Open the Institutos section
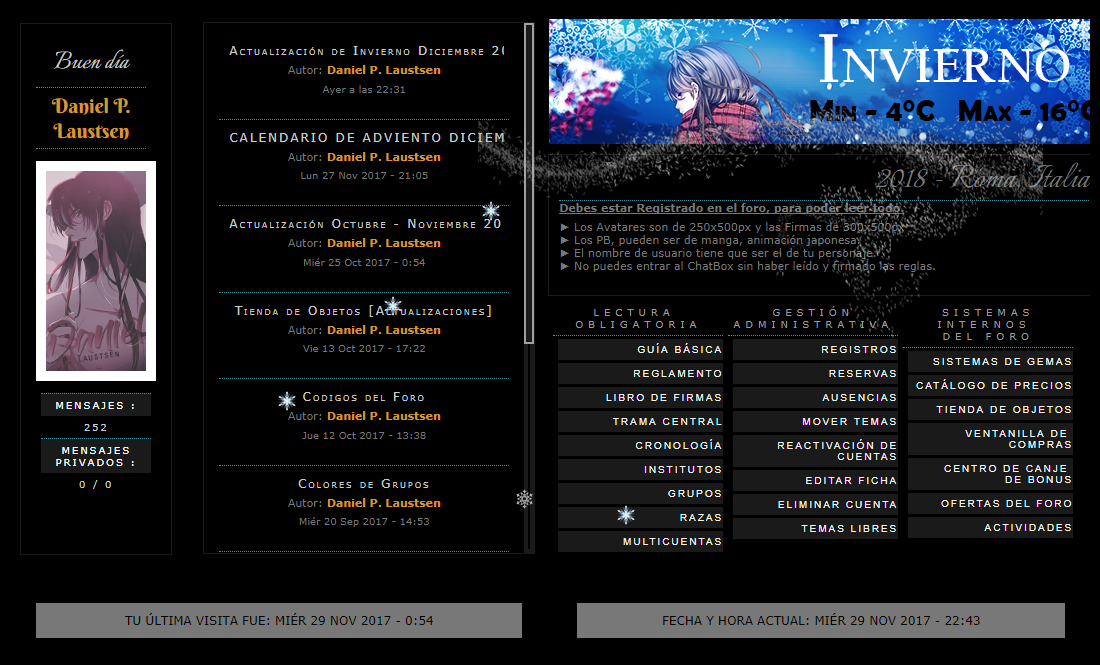Image resolution: width=1100 pixels, height=665 pixels. (640, 469)
